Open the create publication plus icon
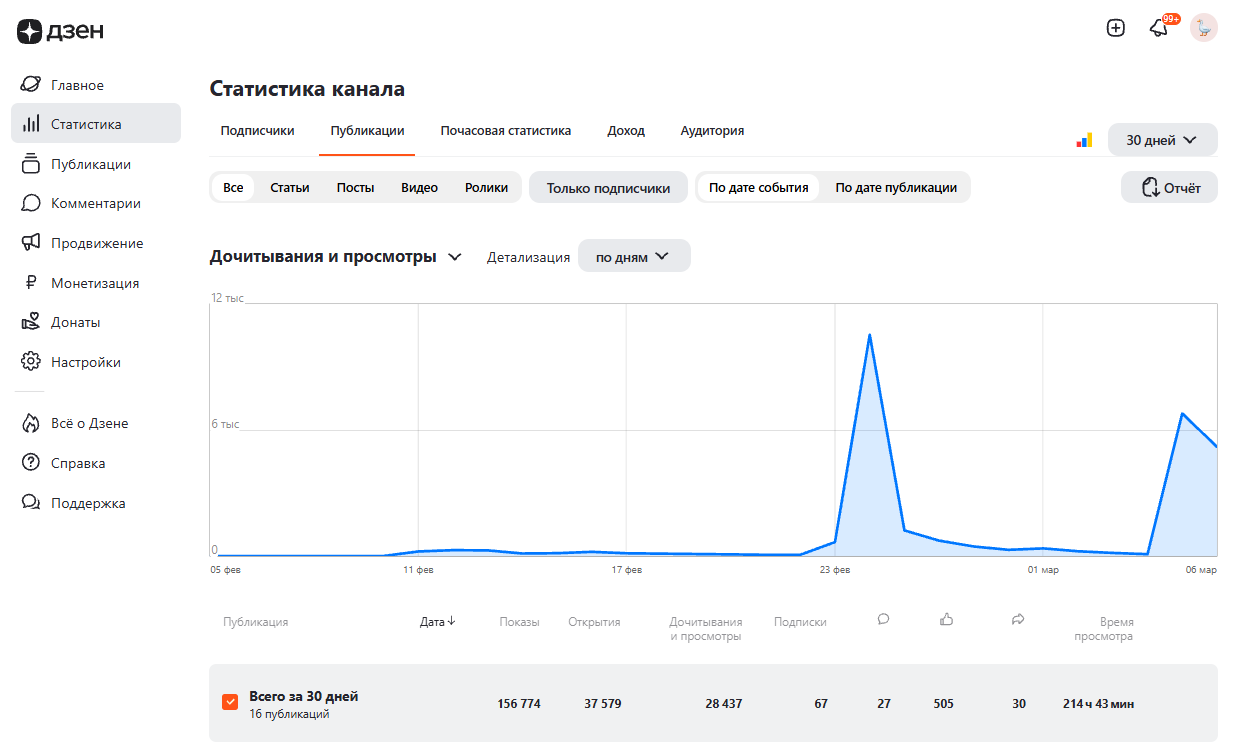The width and height of the screenshot is (1234, 755). pyautogui.click(x=1116, y=28)
